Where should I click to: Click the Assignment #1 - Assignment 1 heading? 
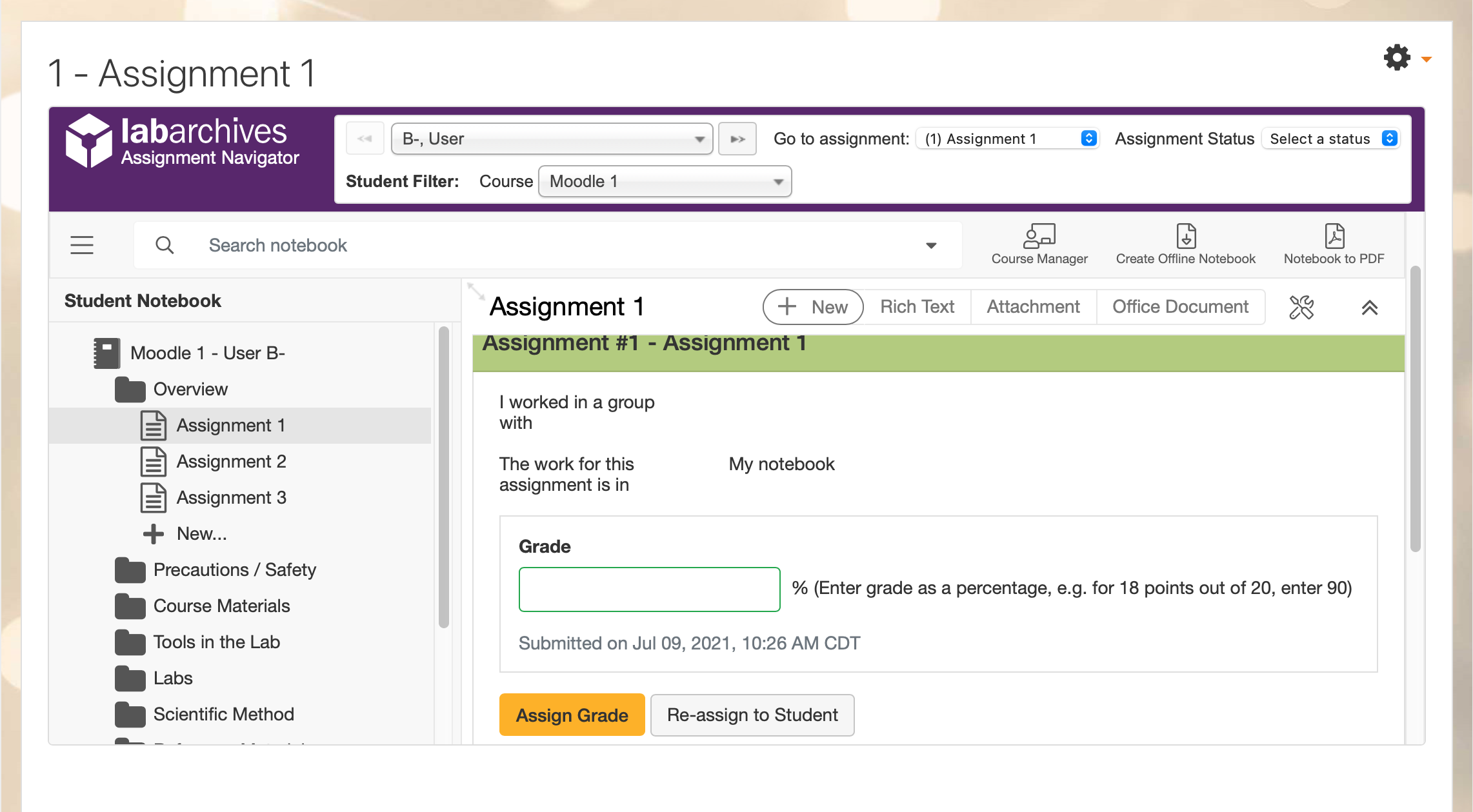[x=644, y=343]
